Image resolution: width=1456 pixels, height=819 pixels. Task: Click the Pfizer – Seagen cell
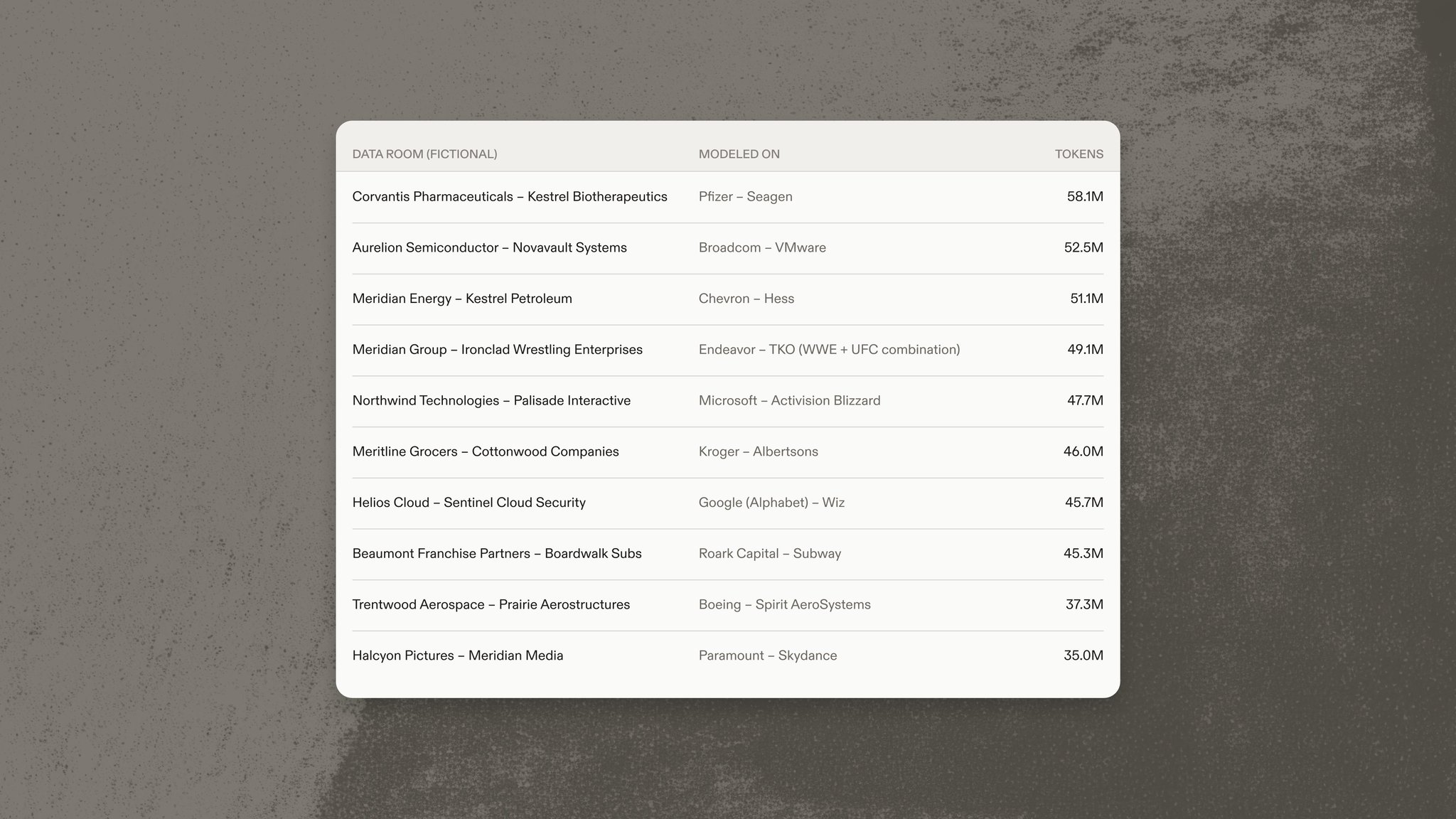[745, 197]
